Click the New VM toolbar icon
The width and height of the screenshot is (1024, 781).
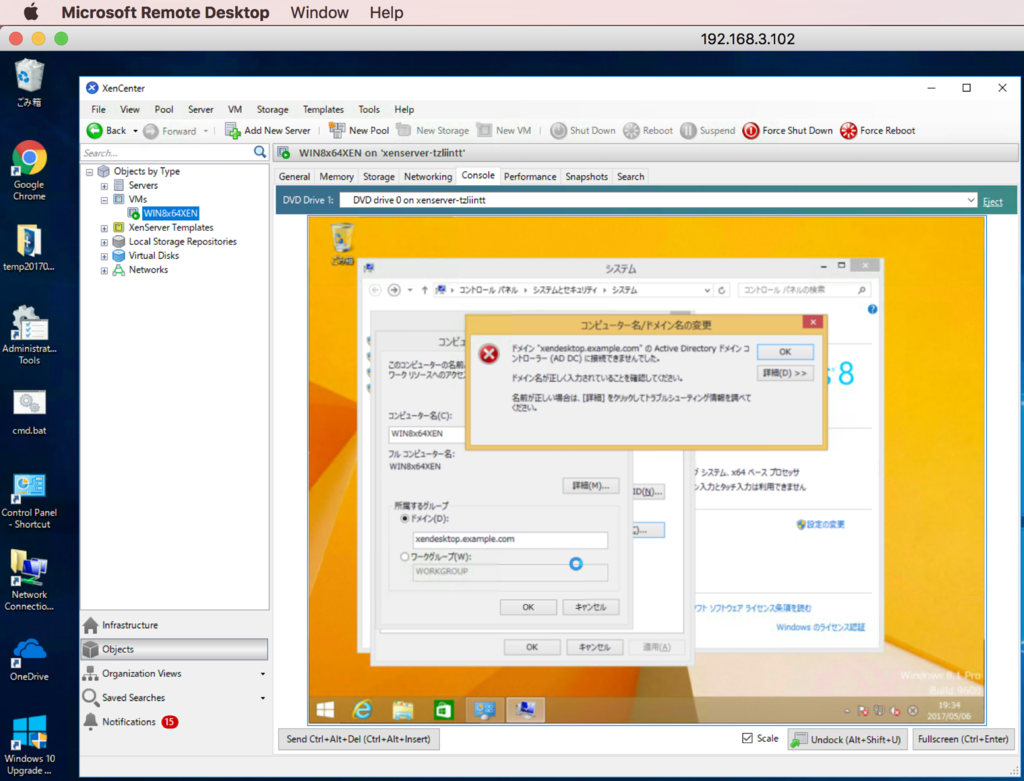(484, 130)
